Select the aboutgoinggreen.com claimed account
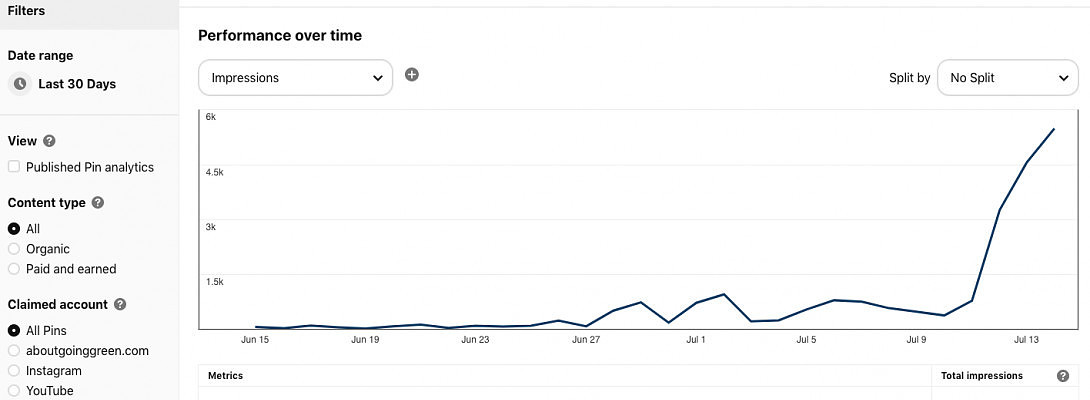This screenshot has width=1090, height=400. [14, 351]
